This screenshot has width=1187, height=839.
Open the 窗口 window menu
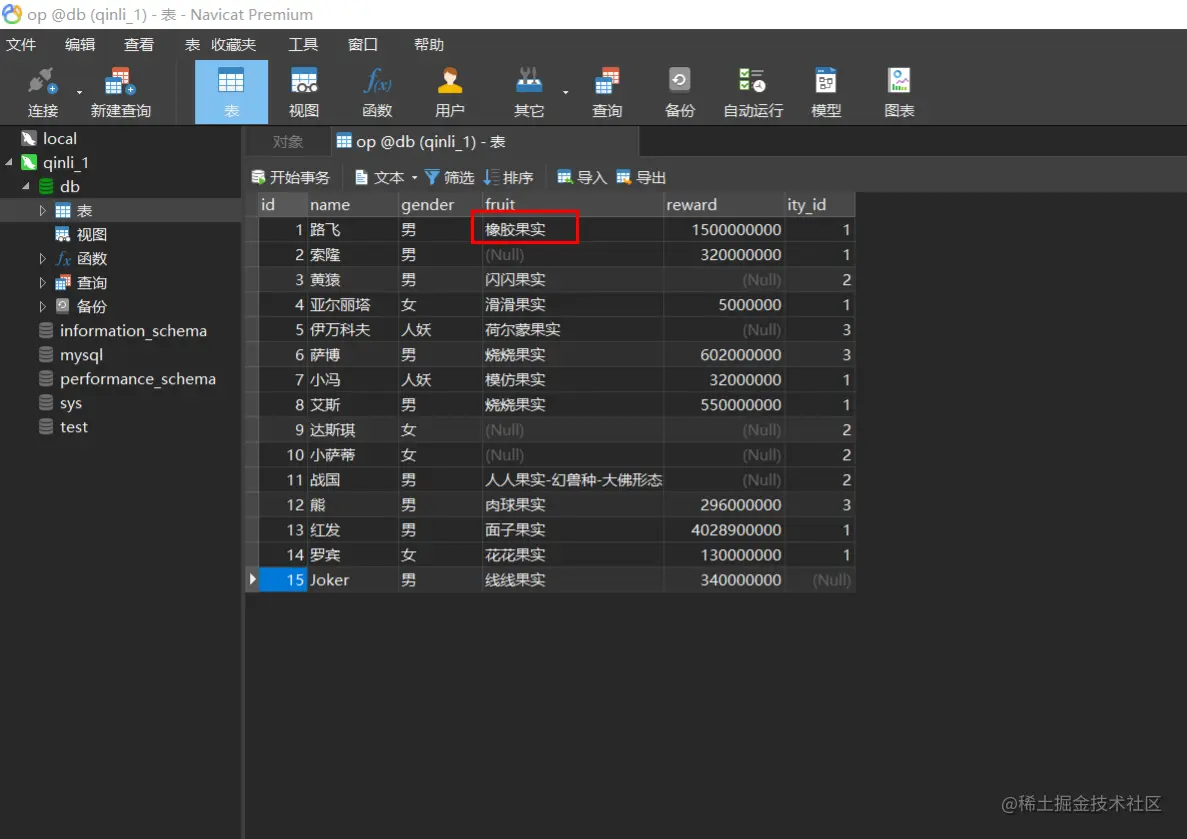pyautogui.click(x=363, y=45)
